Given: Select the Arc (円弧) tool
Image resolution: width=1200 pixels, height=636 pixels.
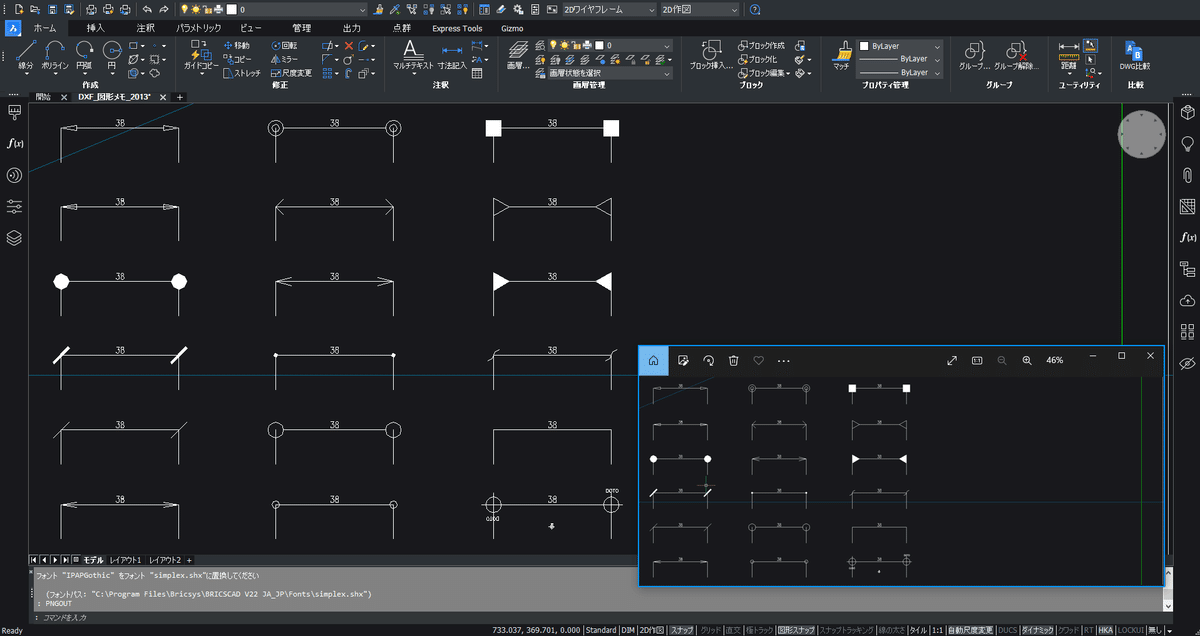Looking at the screenshot, I should click(x=85, y=55).
